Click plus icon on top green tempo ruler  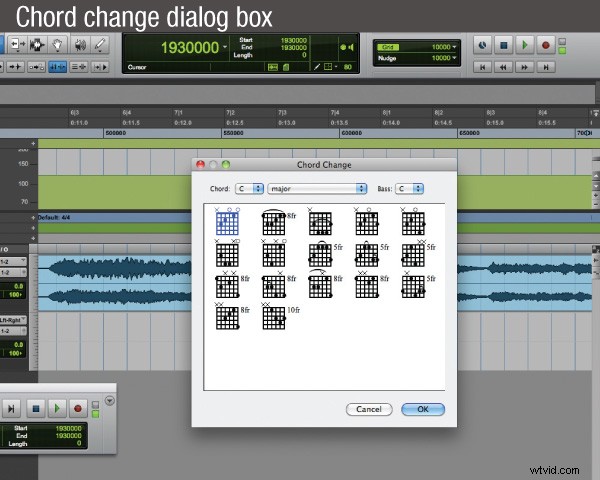tap(33, 144)
